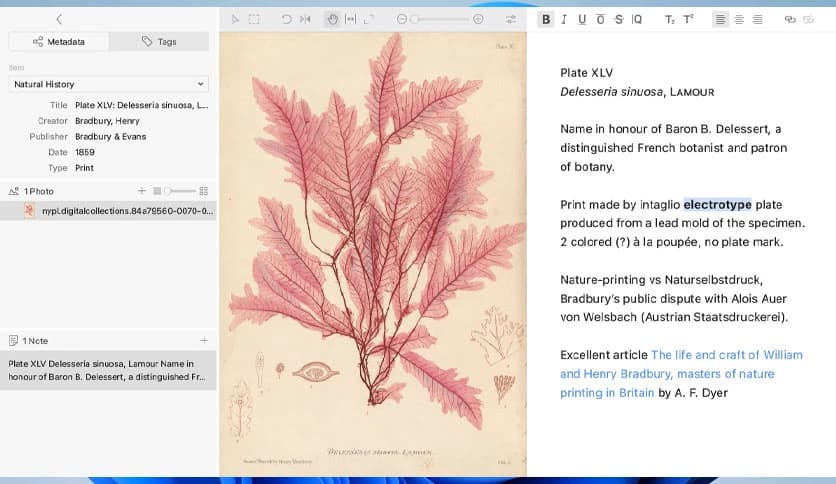Image resolution: width=836 pixels, height=484 pixels.
Task: Apply blockquote formatting
Action: pyautogui.click(x=637, y=20)
